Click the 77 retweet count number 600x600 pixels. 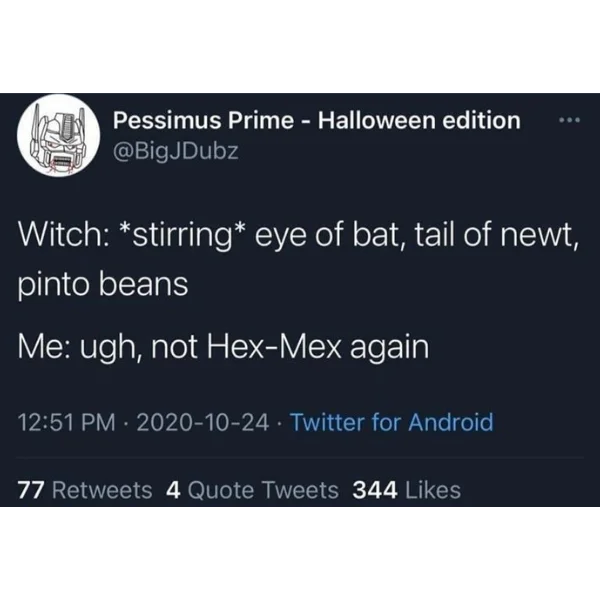31,490
